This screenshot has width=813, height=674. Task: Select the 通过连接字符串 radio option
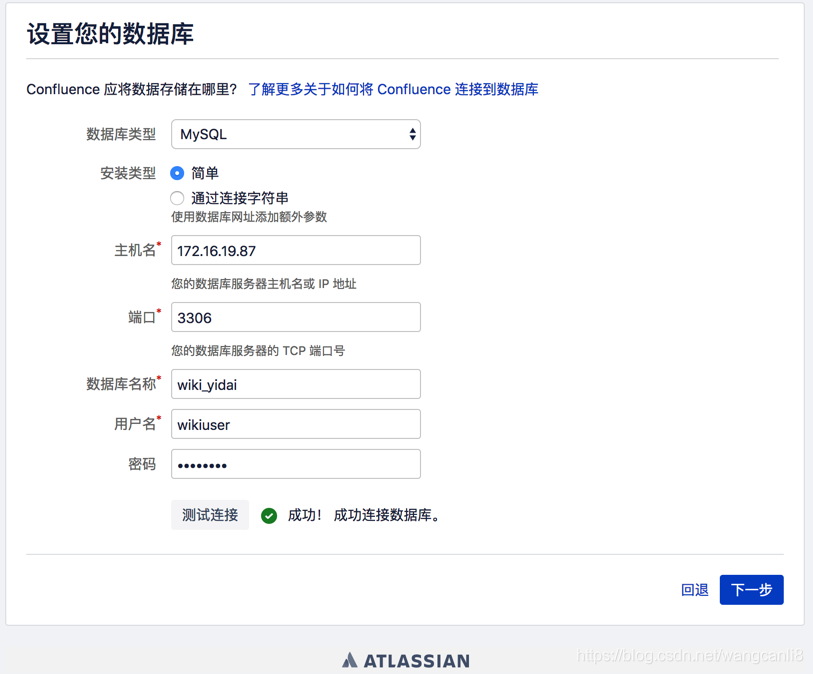(x=177, y=198)
